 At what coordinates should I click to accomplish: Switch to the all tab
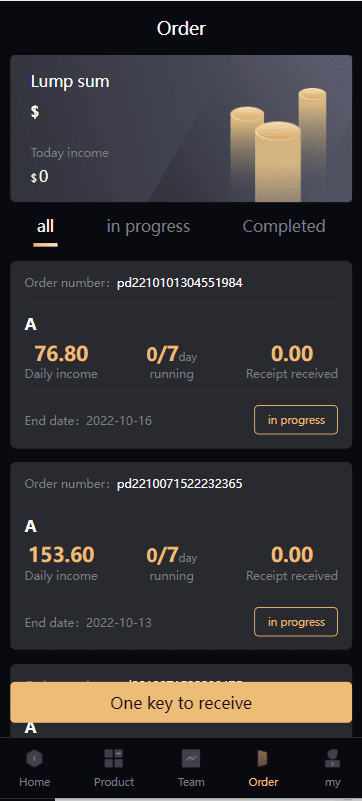(45, 226)
